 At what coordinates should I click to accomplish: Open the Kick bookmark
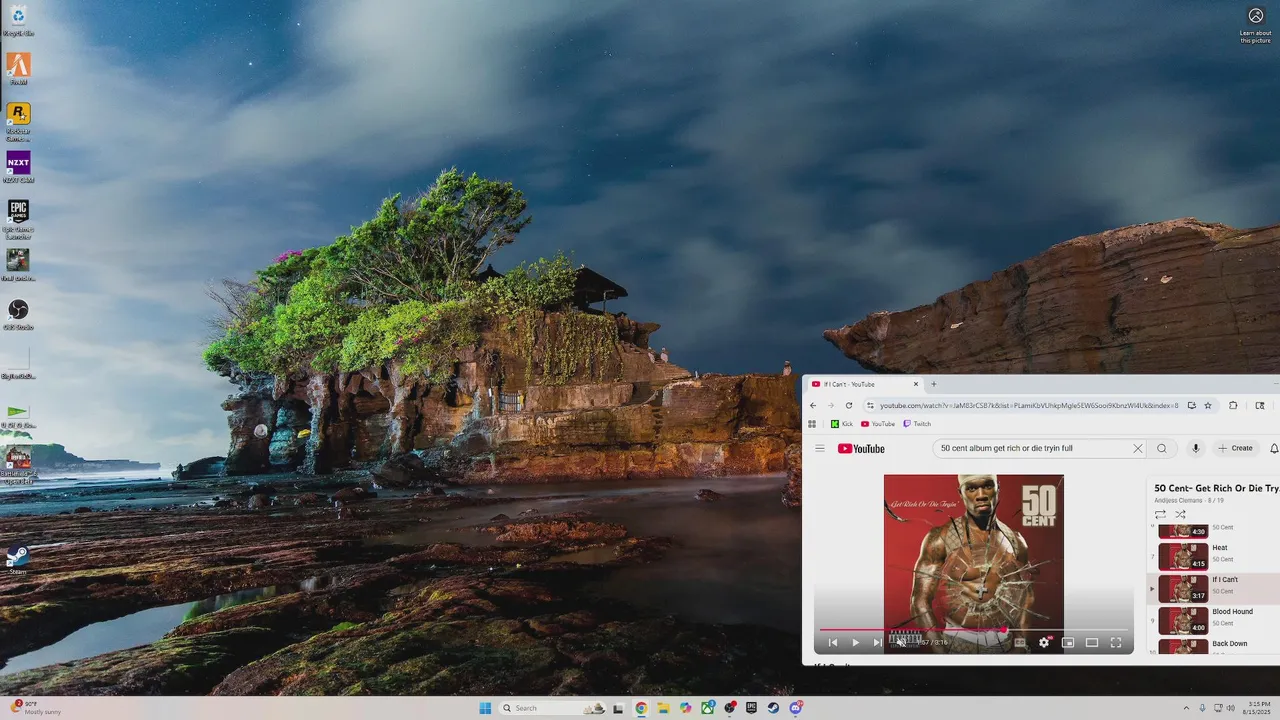click(x=841, y=424)
